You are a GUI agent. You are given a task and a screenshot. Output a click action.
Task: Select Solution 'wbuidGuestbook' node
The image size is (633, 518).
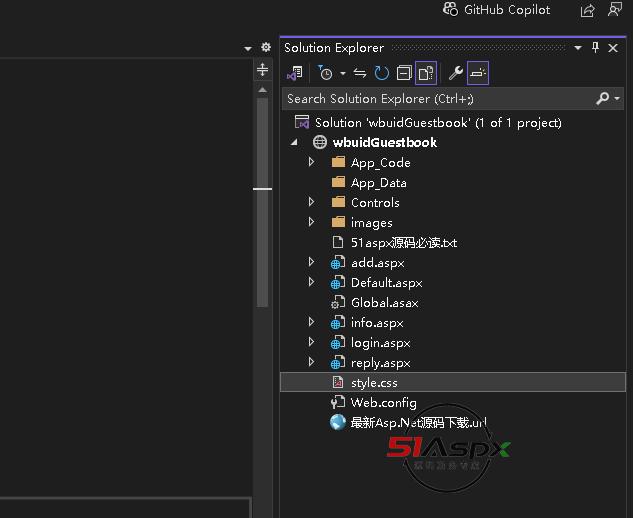[438, 122]
